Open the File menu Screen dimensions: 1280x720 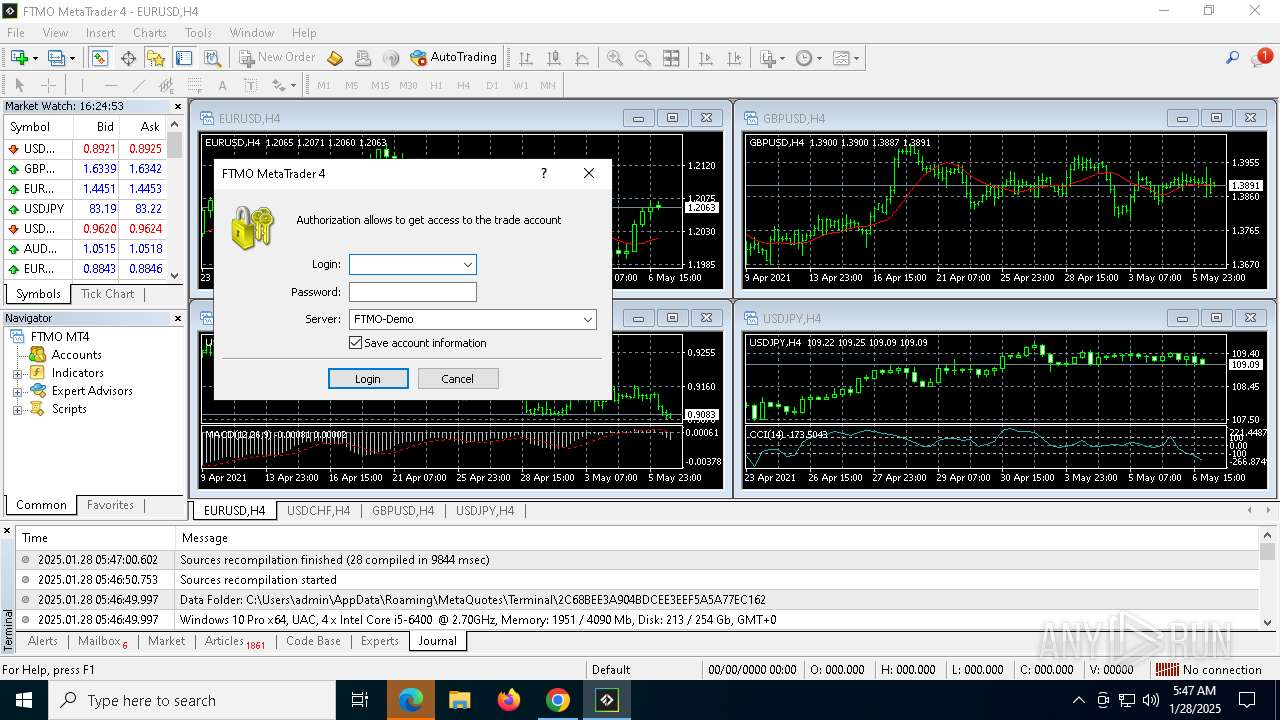pyautogui.click(x=16, y=33)
